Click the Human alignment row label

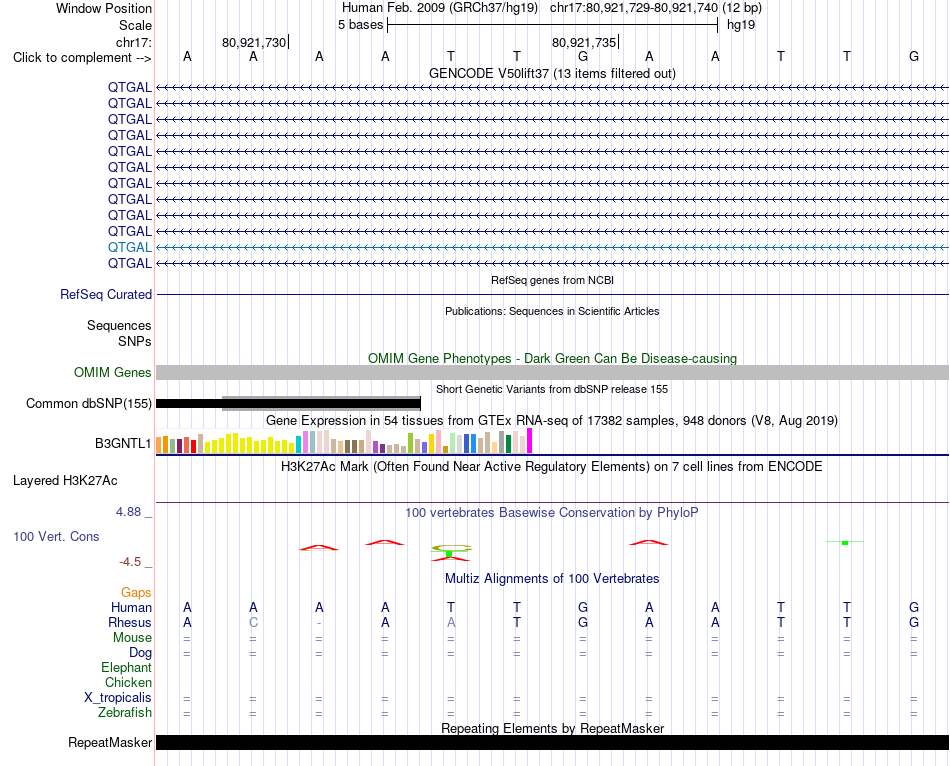pyautogui.click(x=131, y=607)
